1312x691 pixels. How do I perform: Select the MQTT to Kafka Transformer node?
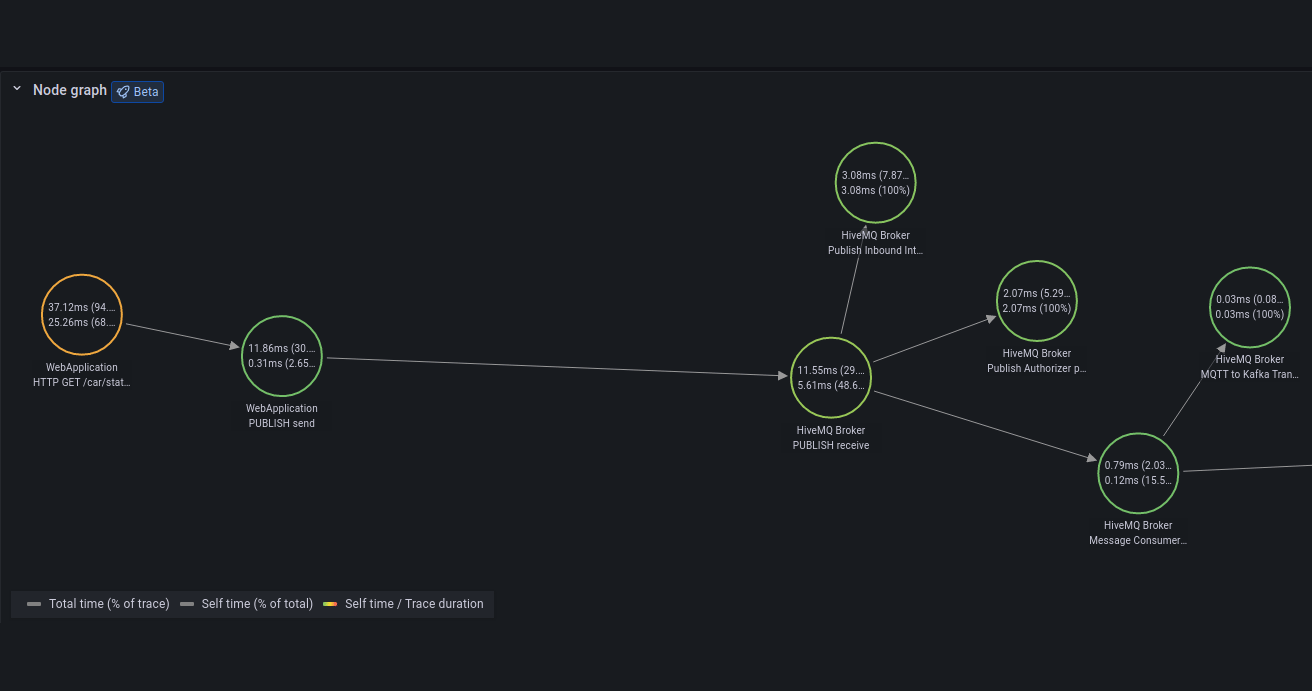pyautogui.click(x=1250, y=306)
